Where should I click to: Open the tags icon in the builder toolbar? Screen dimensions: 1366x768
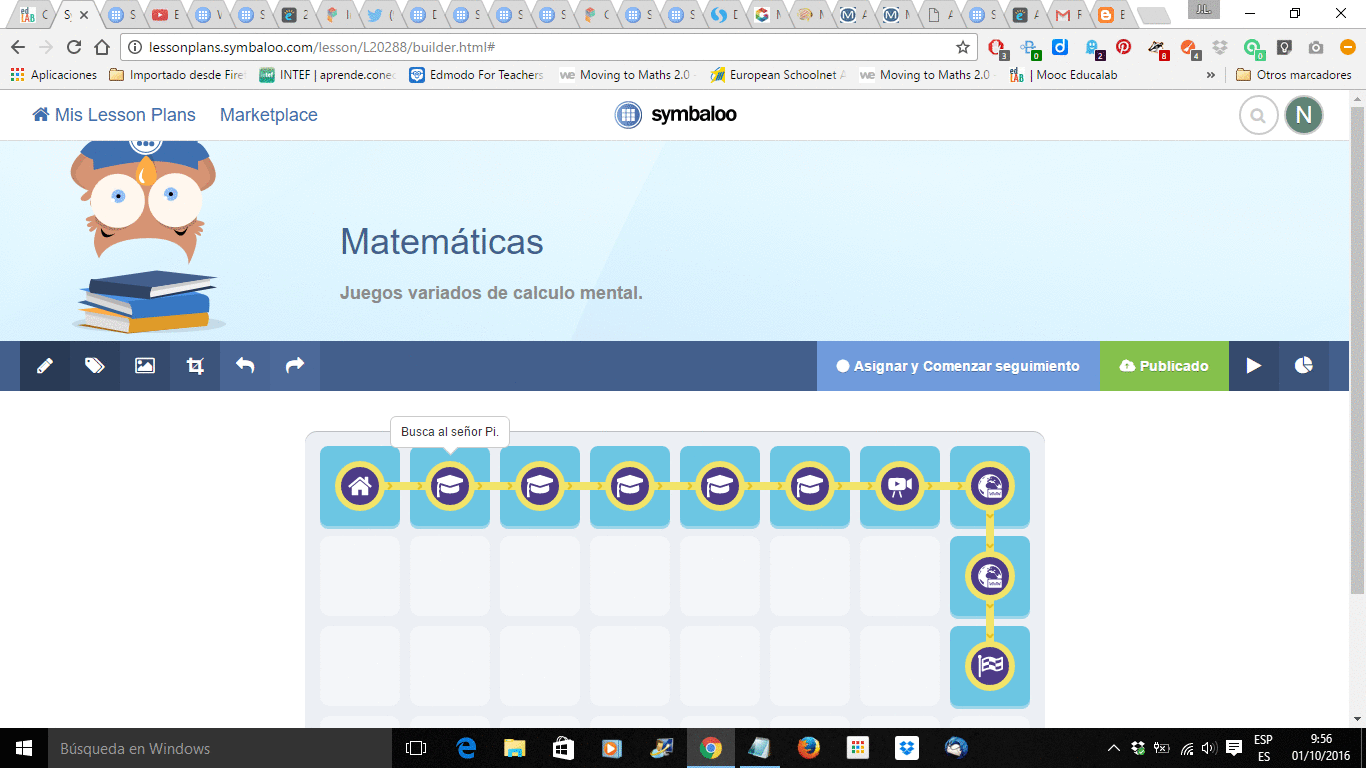click(x=94, y=366)
